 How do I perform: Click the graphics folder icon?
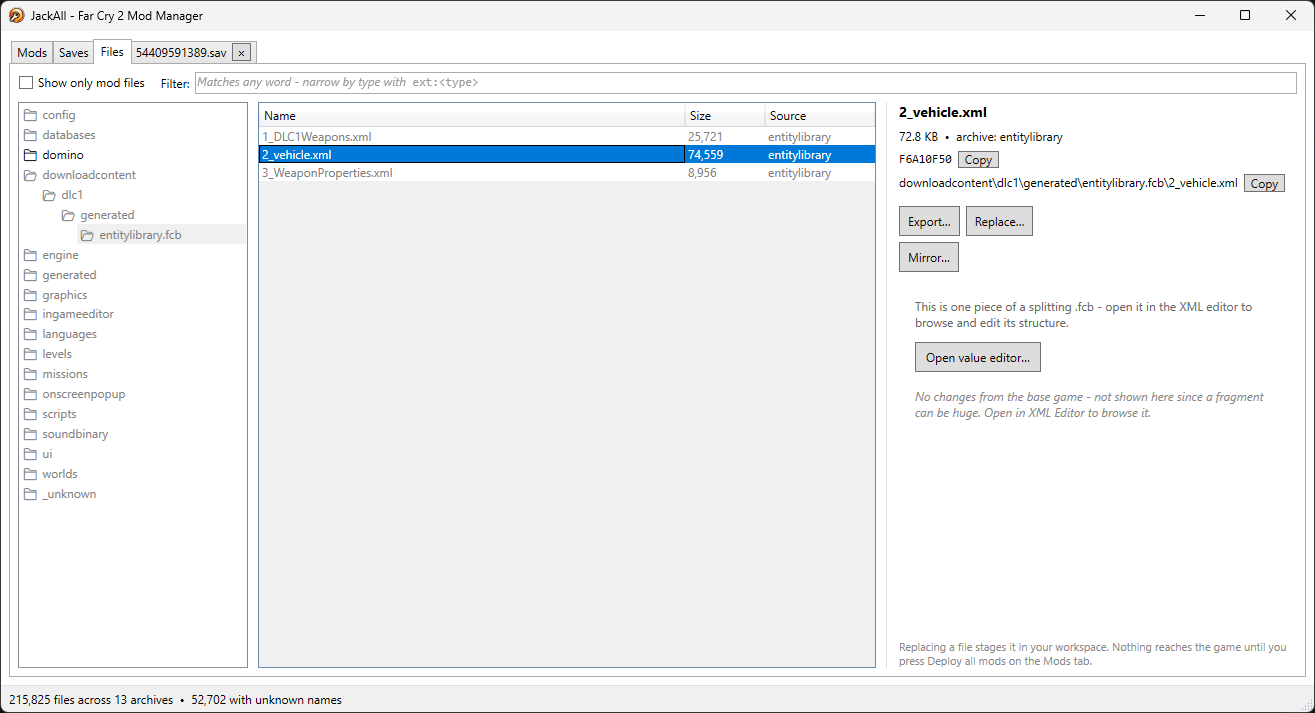click(x=30, y=295)
